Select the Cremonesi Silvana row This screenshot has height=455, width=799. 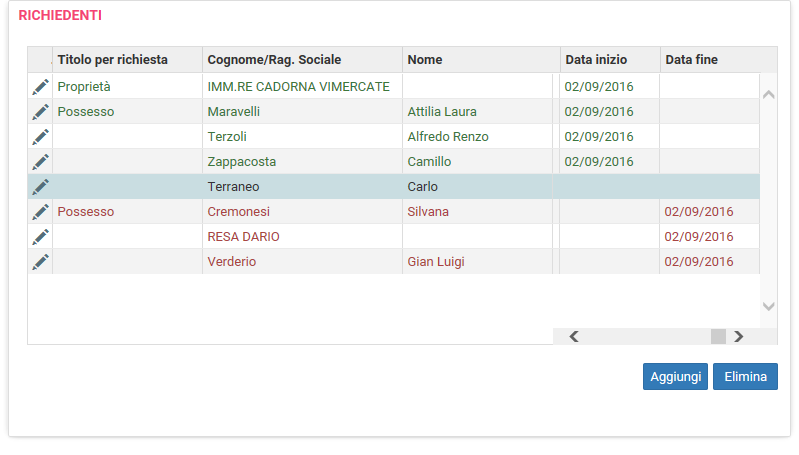point(393,211)
